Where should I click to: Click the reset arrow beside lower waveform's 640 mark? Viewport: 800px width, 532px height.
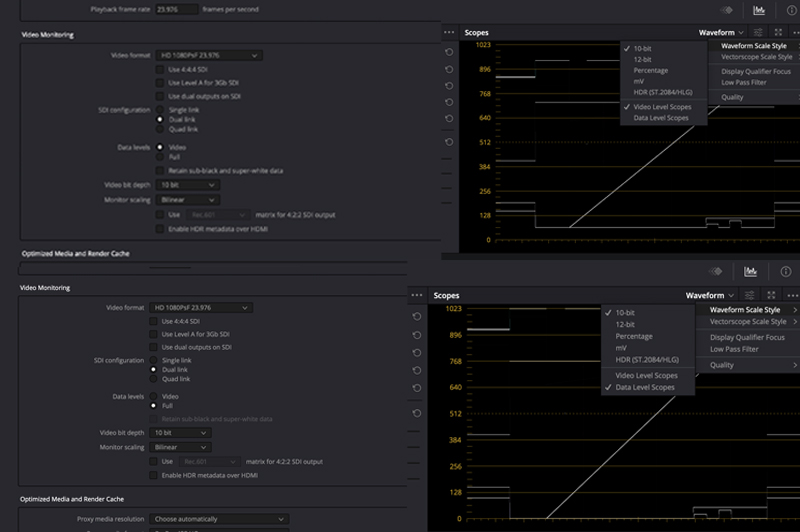pos(417,388)
